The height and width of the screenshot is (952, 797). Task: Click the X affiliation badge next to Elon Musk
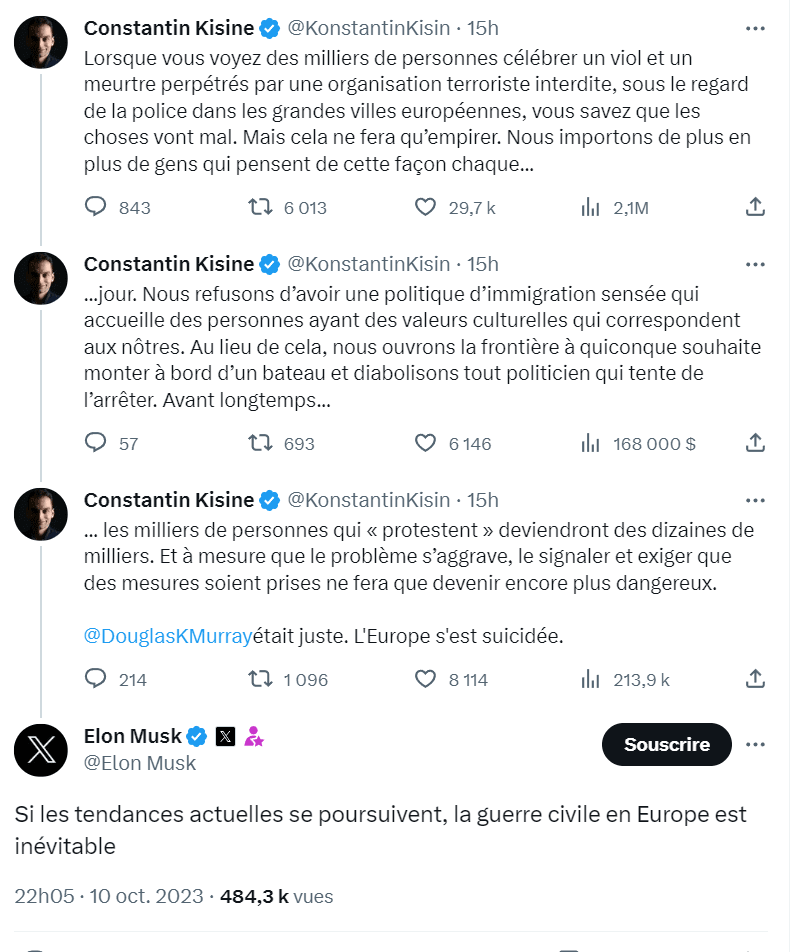tap(225, 737)
